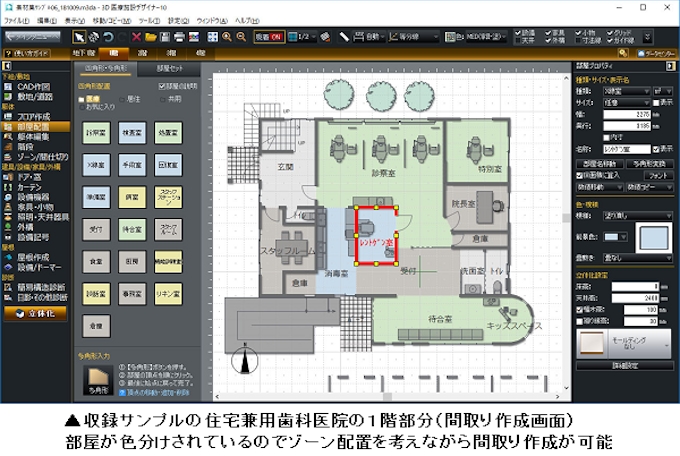Screen dimensions: 680x456
Task: Click the 診察室 room button
Action: (94, 132)
